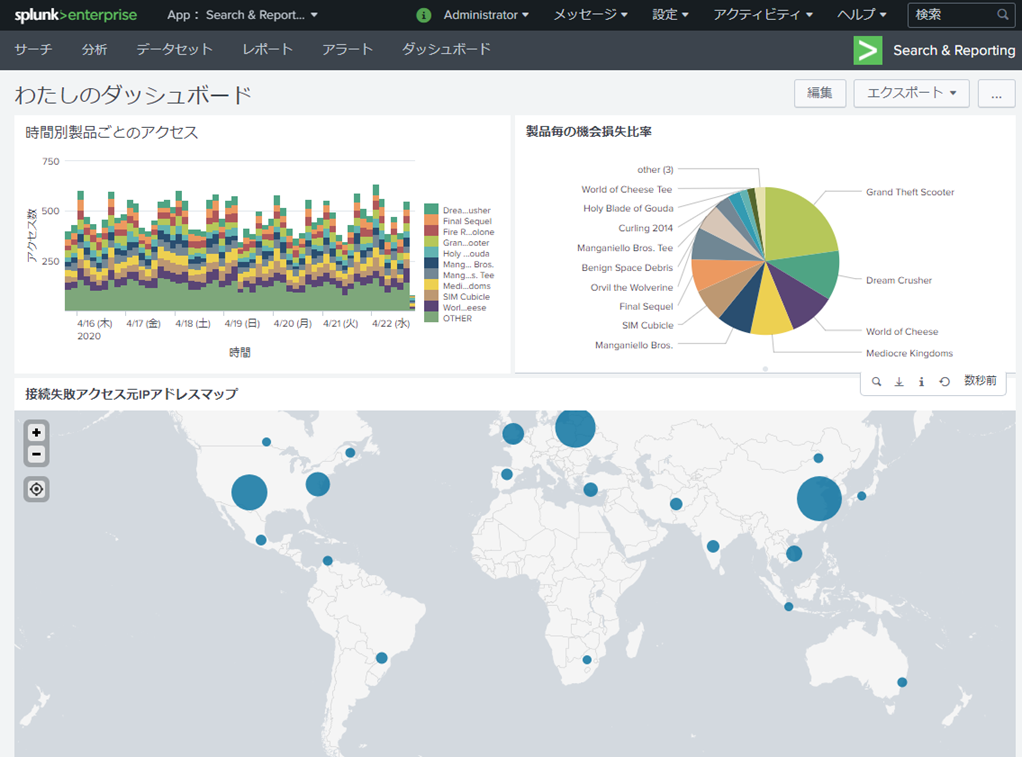Image resolution: width=1022 pixels, height=757 pixels.
Task: Click the green info icon beside Administrator
Action: (424, 15)
